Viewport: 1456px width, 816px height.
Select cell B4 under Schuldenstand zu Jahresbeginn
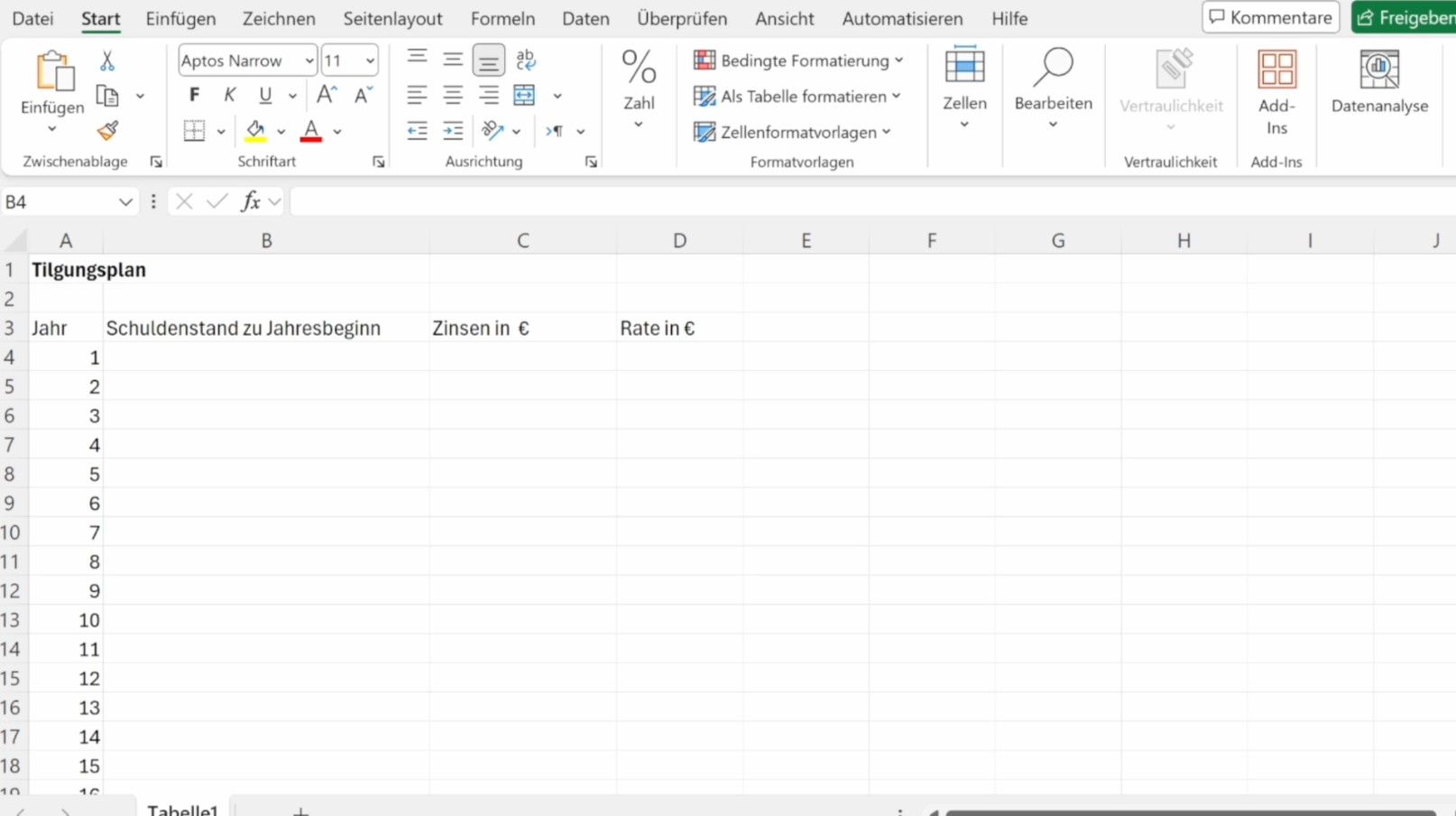pos(266,357)
